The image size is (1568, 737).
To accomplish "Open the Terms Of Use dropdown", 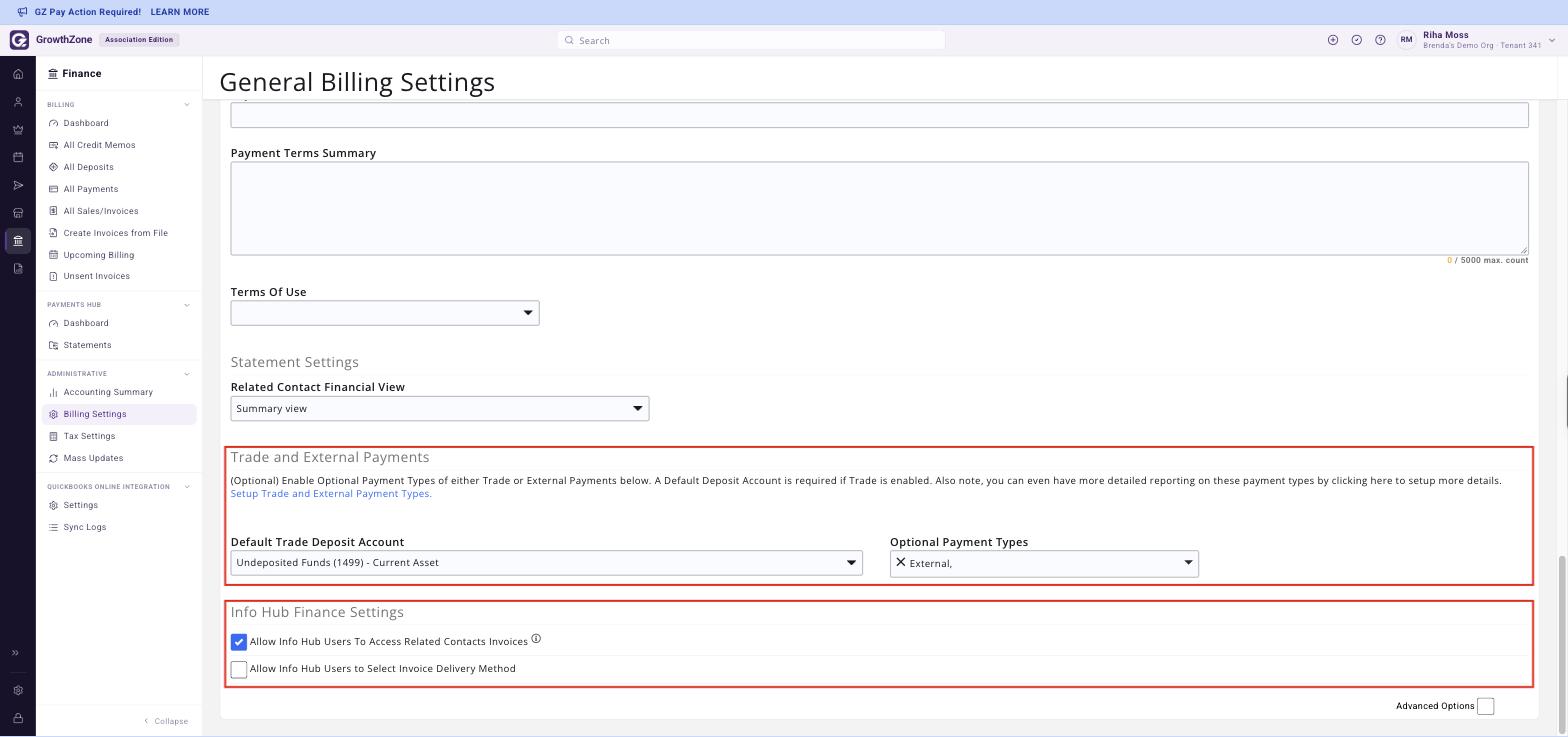I will point(385,313).
